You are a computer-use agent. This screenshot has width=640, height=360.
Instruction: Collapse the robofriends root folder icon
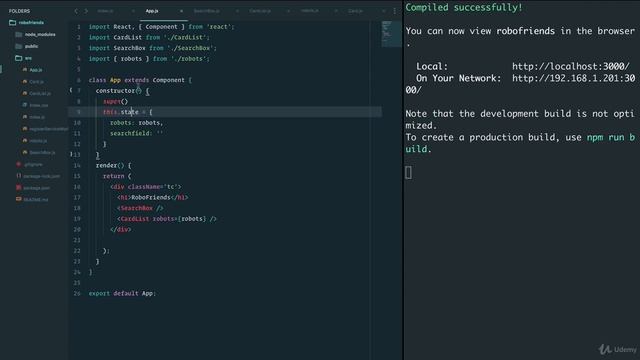[13, 22]
